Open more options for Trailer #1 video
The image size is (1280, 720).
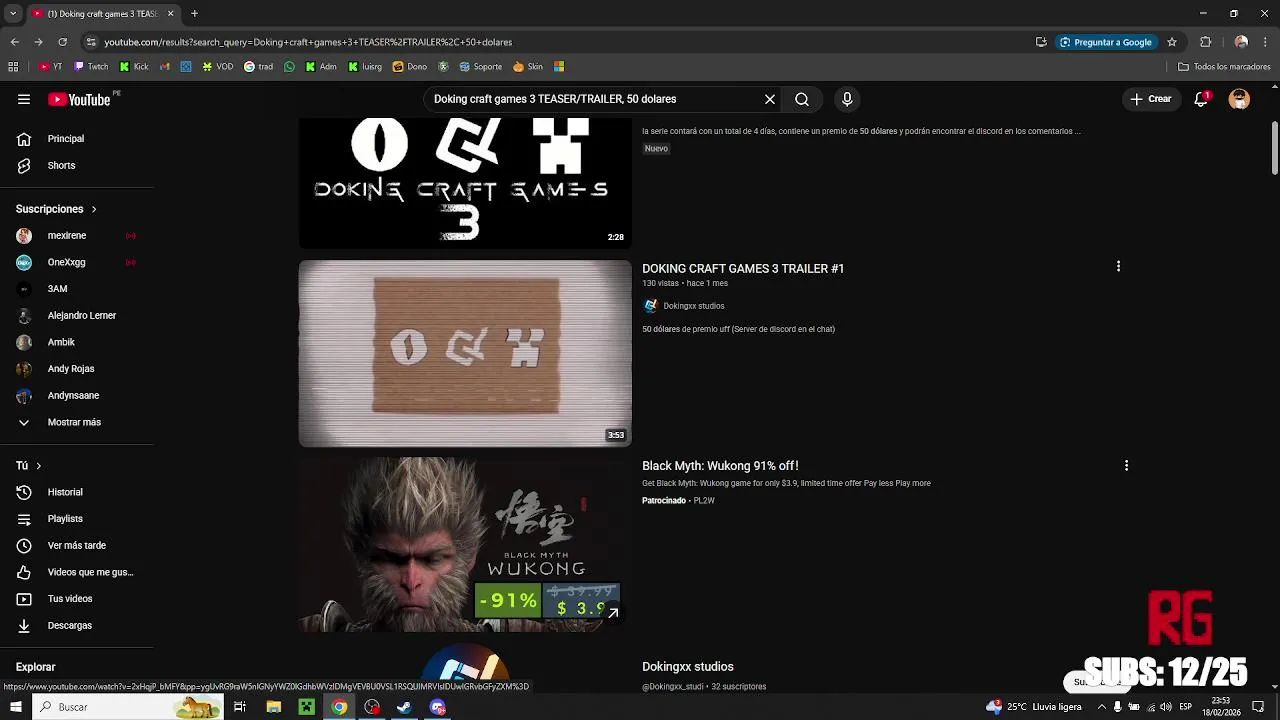tap(1118, 266)
